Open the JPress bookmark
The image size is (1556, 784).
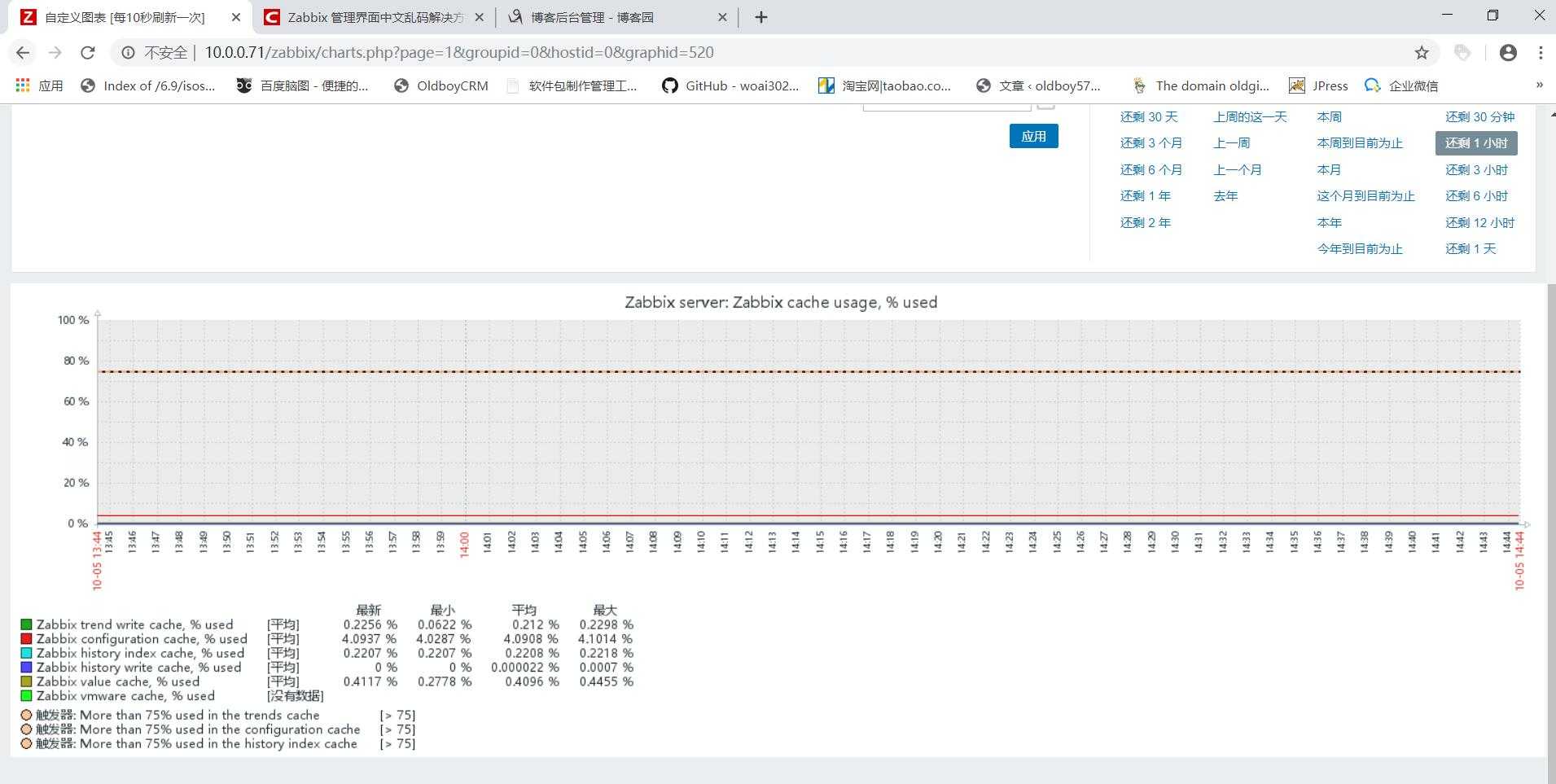1318,85
